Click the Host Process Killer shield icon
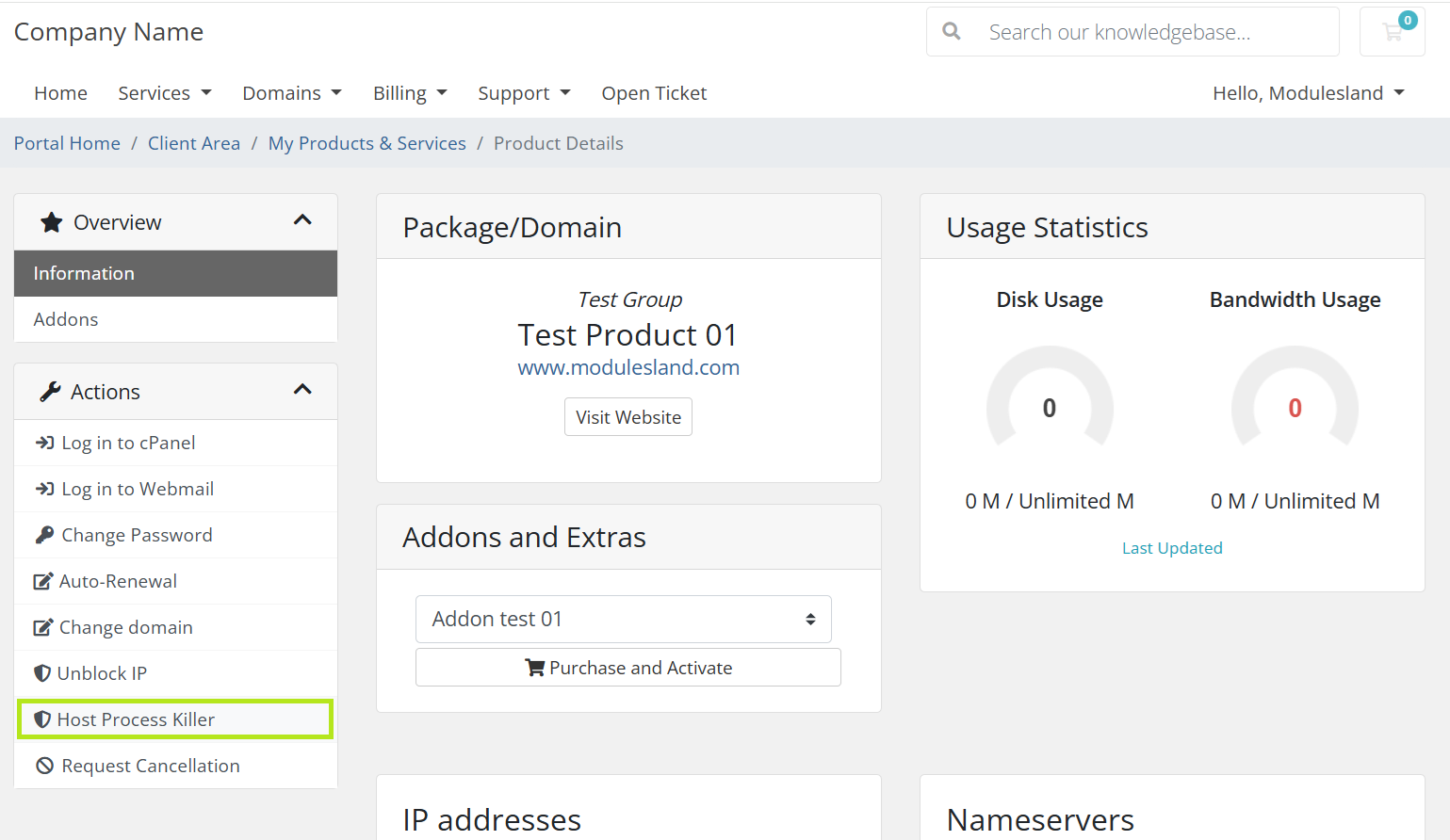The width and height of the screenshot is (1450, 840). click(42, 719)
